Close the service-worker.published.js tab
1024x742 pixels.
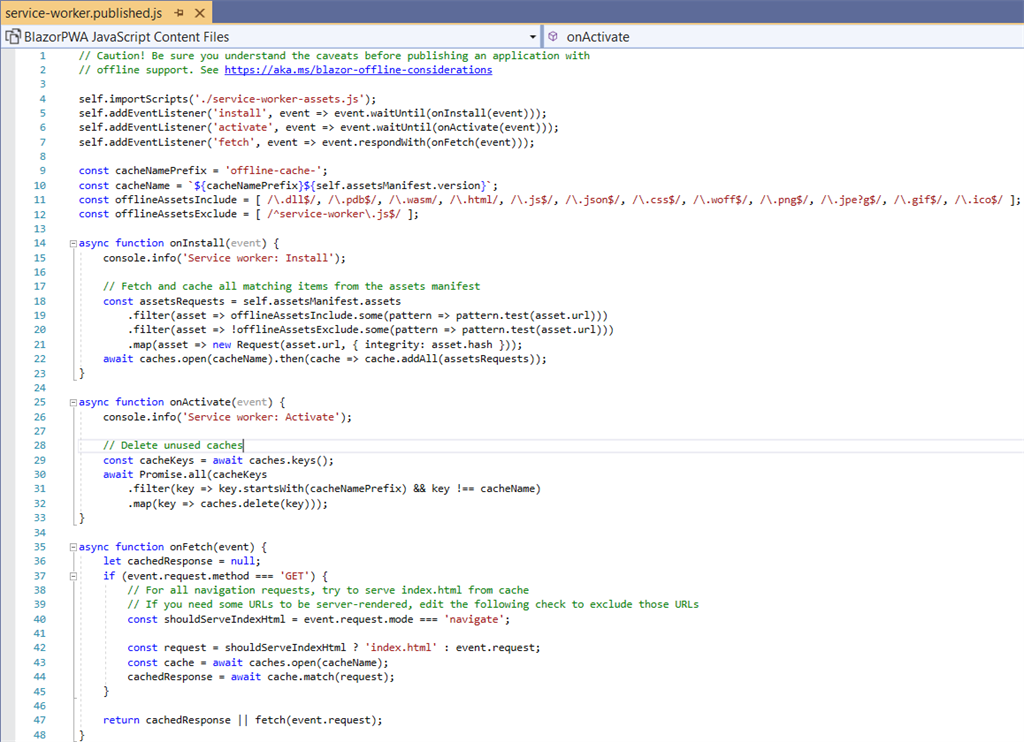click(x=198, y=13)
